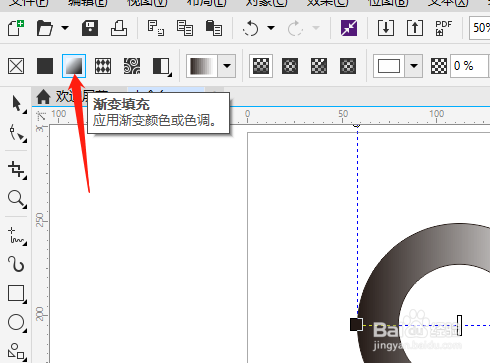Click the Cut icon
490x363 pixels.
(156, 28)
